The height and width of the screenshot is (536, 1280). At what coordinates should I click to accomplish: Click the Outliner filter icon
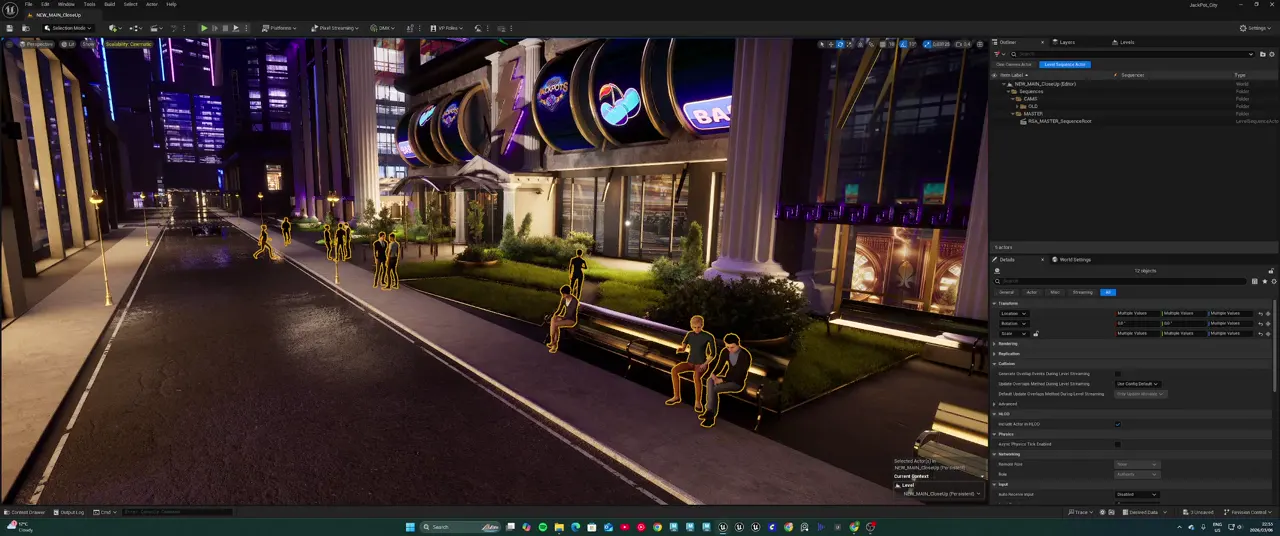coord(997,53)
